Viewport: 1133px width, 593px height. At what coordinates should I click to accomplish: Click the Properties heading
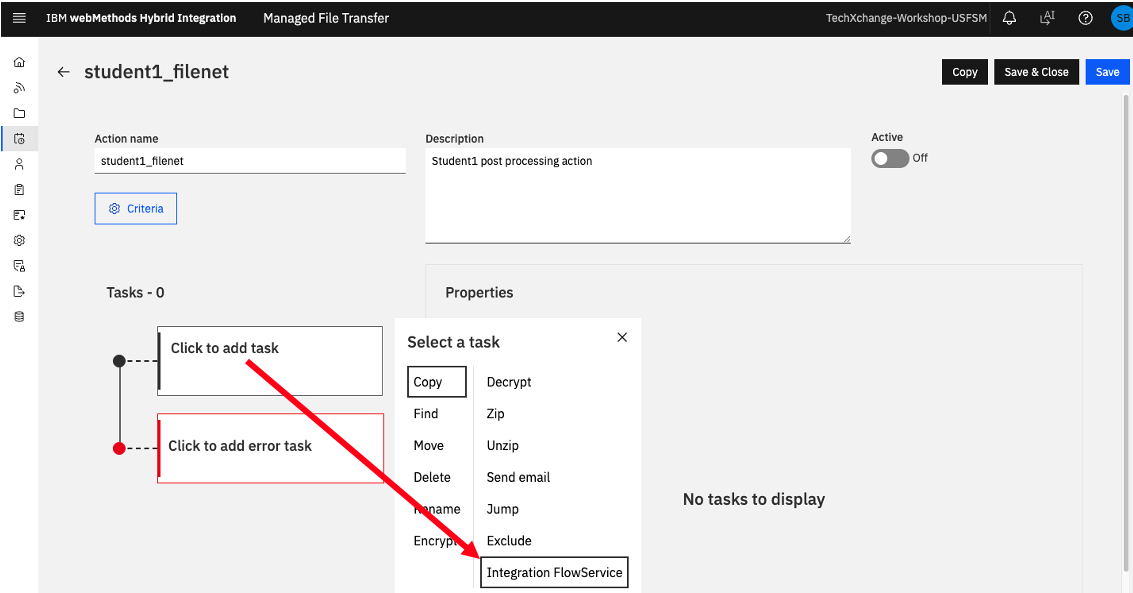pyautogui.click(x=479, y=293)
